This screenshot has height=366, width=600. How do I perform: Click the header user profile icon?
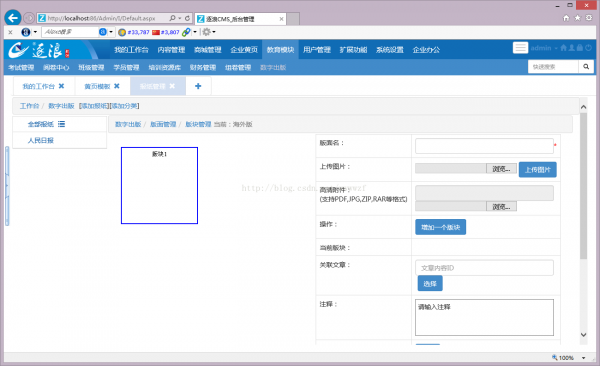point(572,48)
